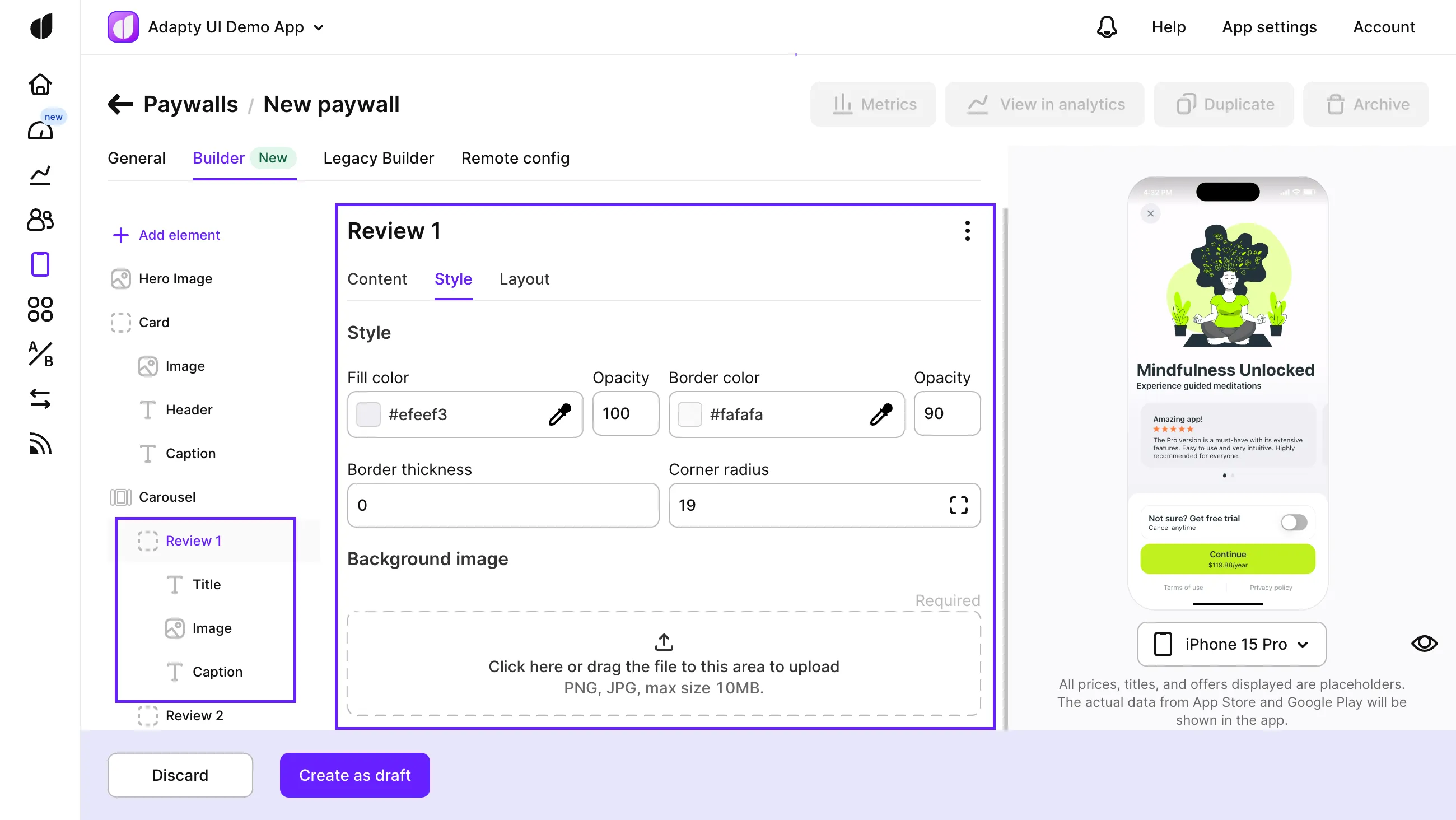This screenshot has width=1456, height=820.
Task: Click the A/B tests sidebar icon
Action: (x=40, y=354)
